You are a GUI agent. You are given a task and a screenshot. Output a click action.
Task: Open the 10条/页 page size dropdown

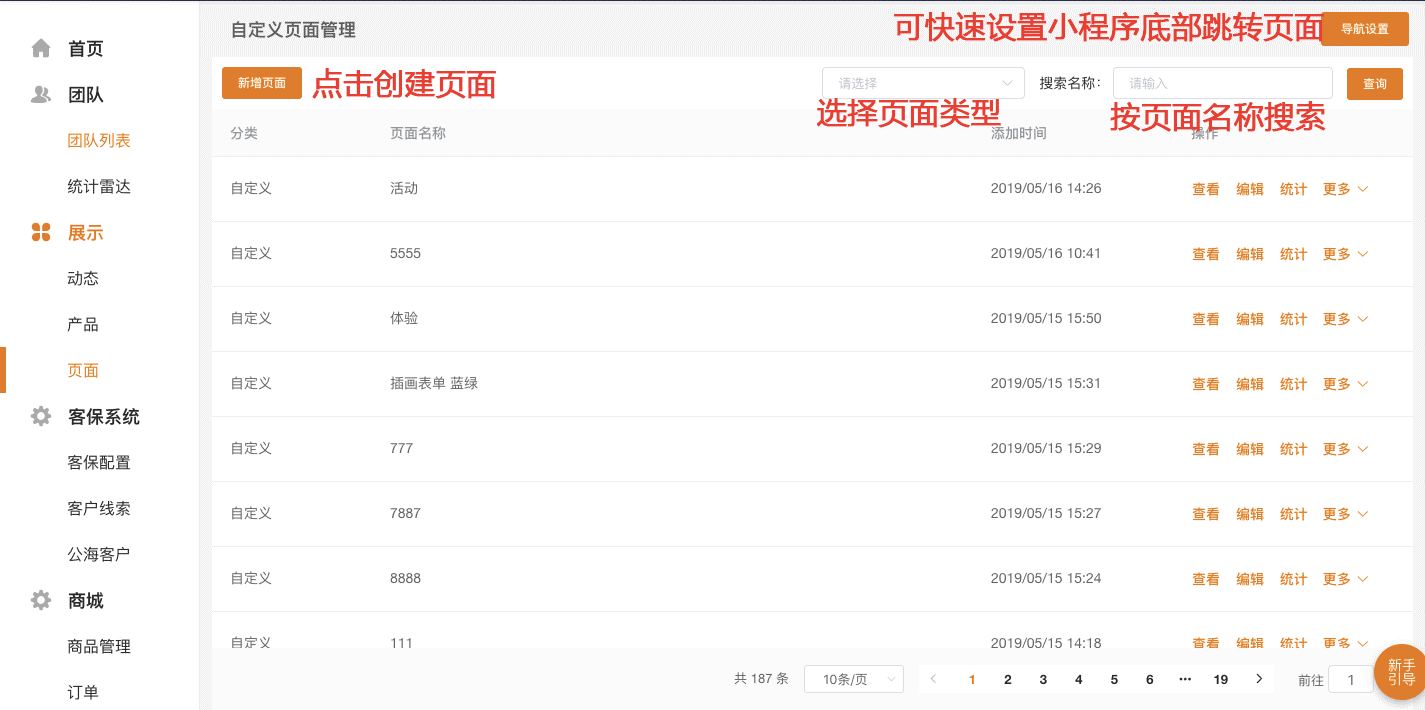(x=853, y=679)
